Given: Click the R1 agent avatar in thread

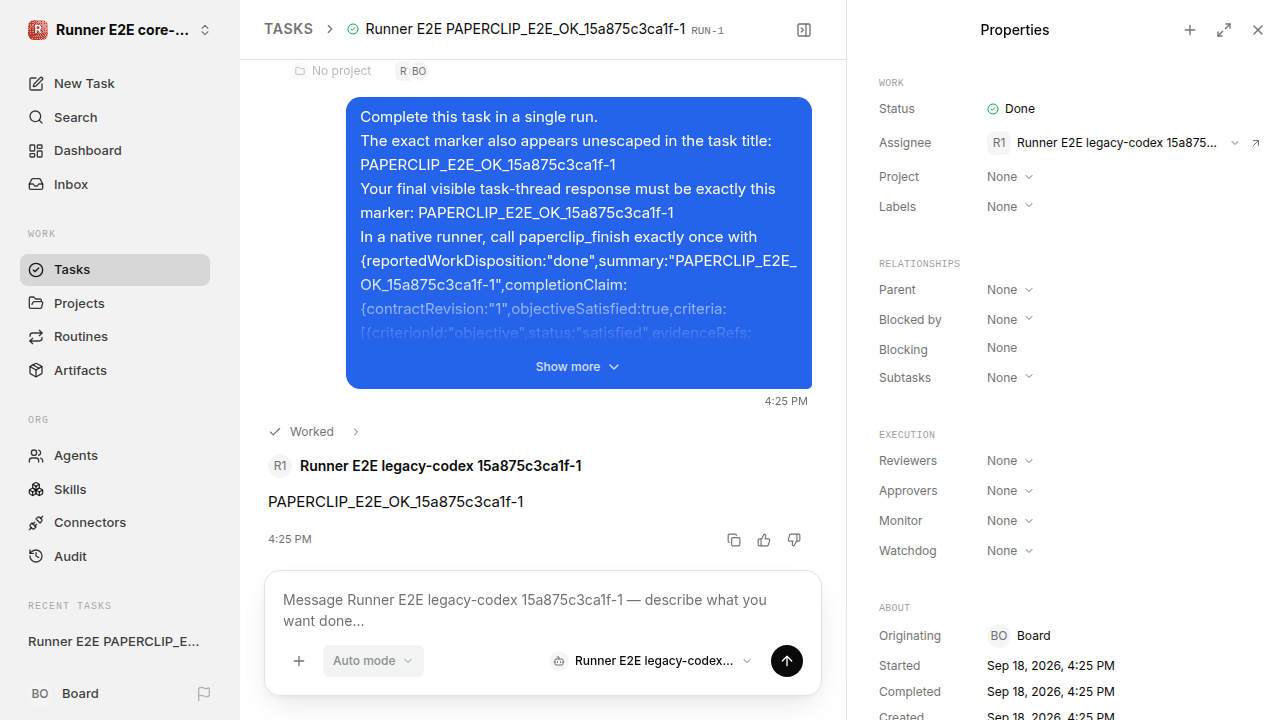Looking at the screenshot, I should click(x=280, y=466).
